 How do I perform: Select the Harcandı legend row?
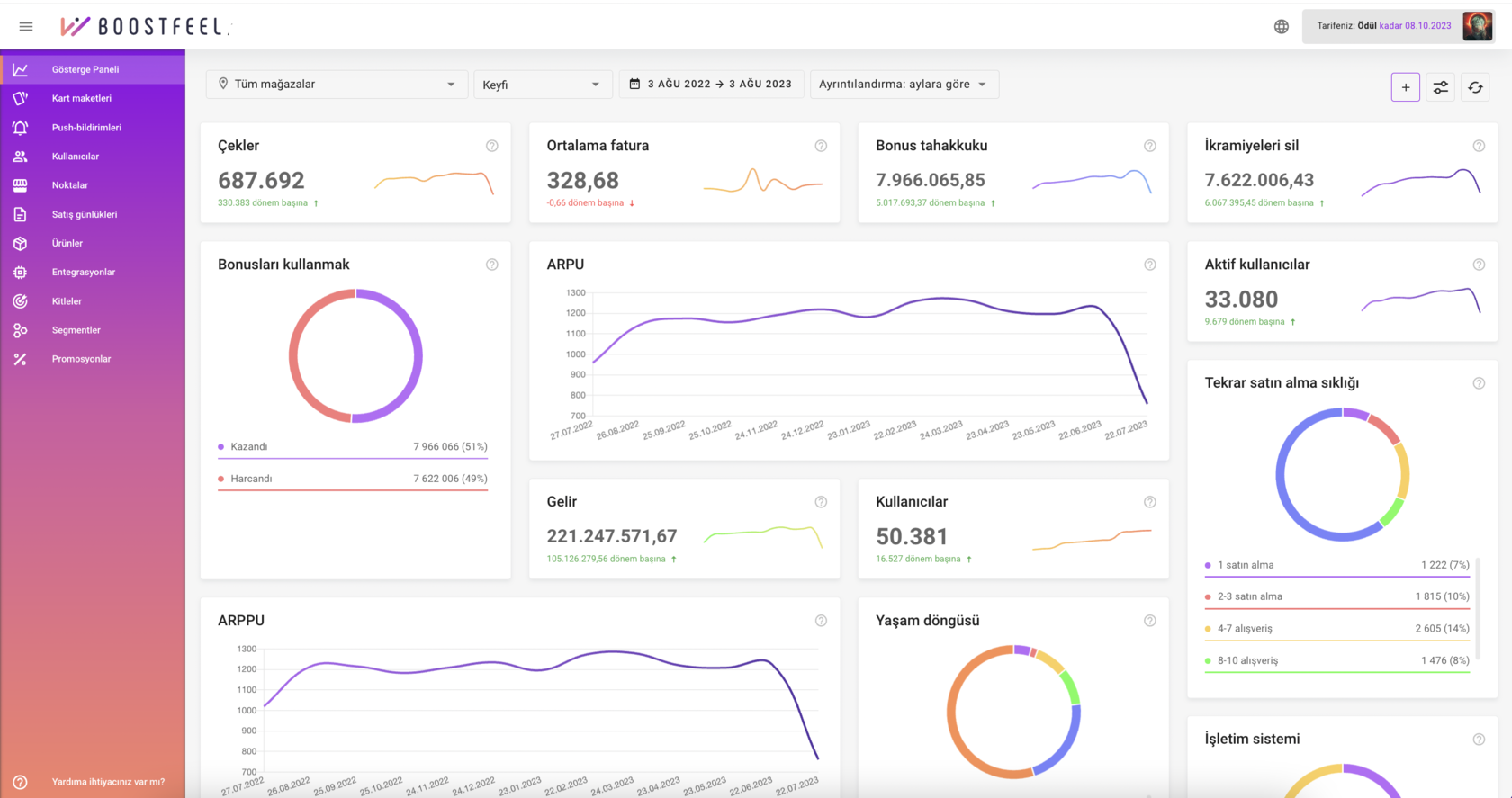353,479
